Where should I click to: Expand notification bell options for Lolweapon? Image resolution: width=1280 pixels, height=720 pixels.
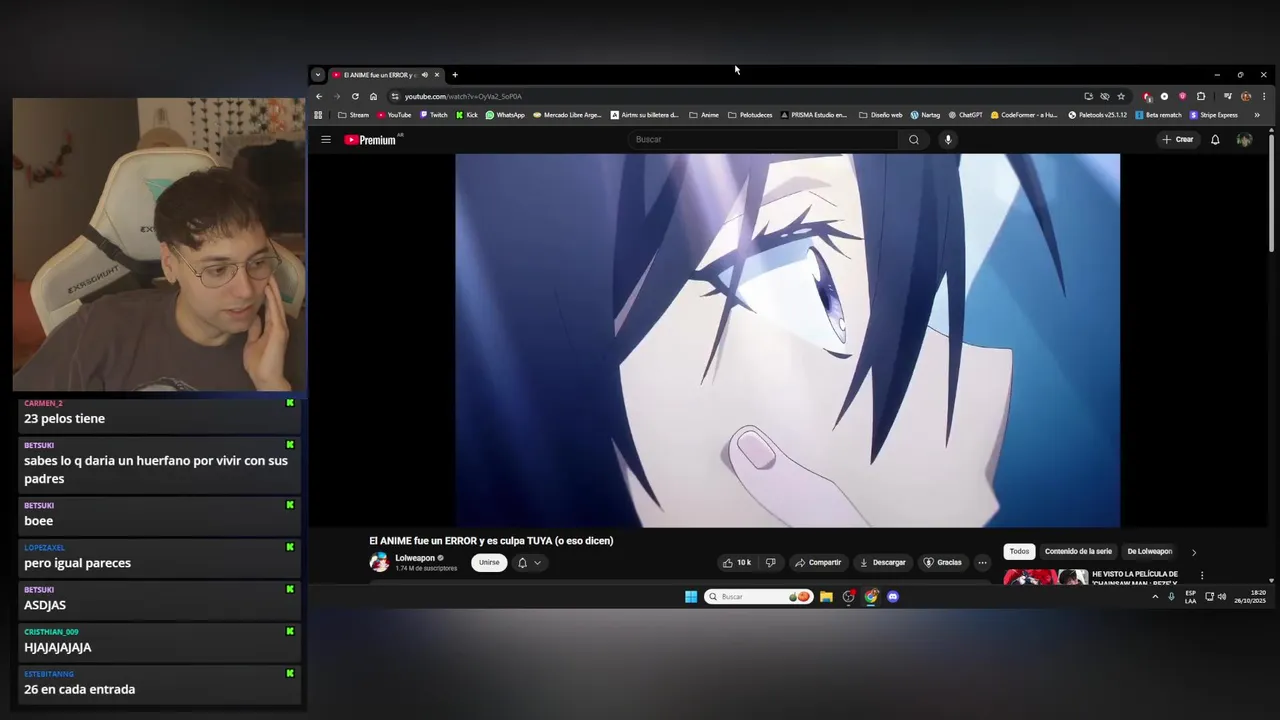(x=537, y=563)
